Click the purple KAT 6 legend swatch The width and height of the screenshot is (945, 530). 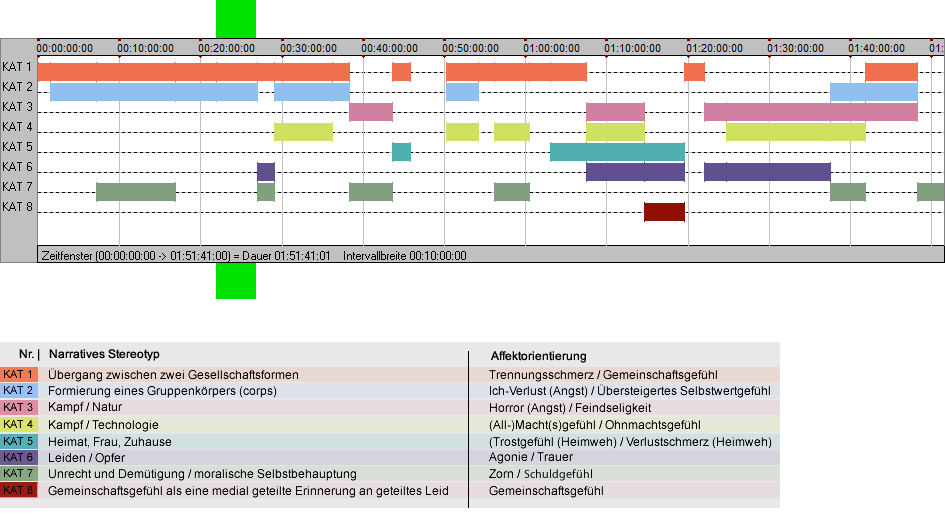coord(19,457)
